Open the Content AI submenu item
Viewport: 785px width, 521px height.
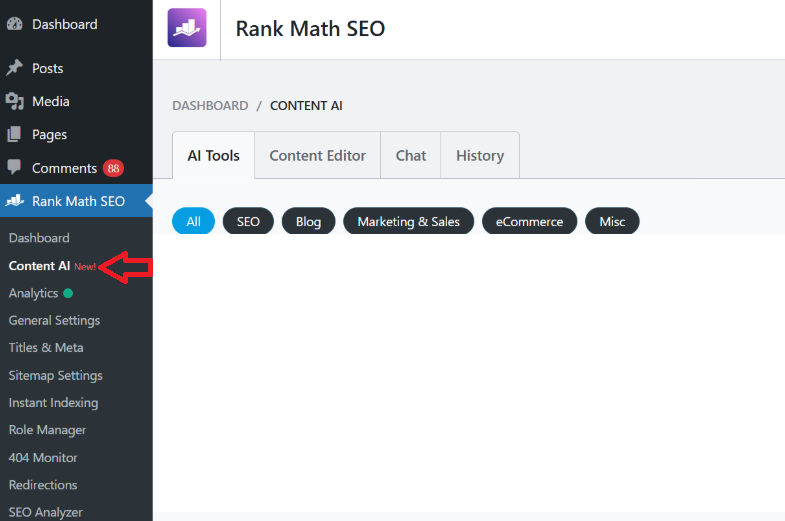click(39, 266)
